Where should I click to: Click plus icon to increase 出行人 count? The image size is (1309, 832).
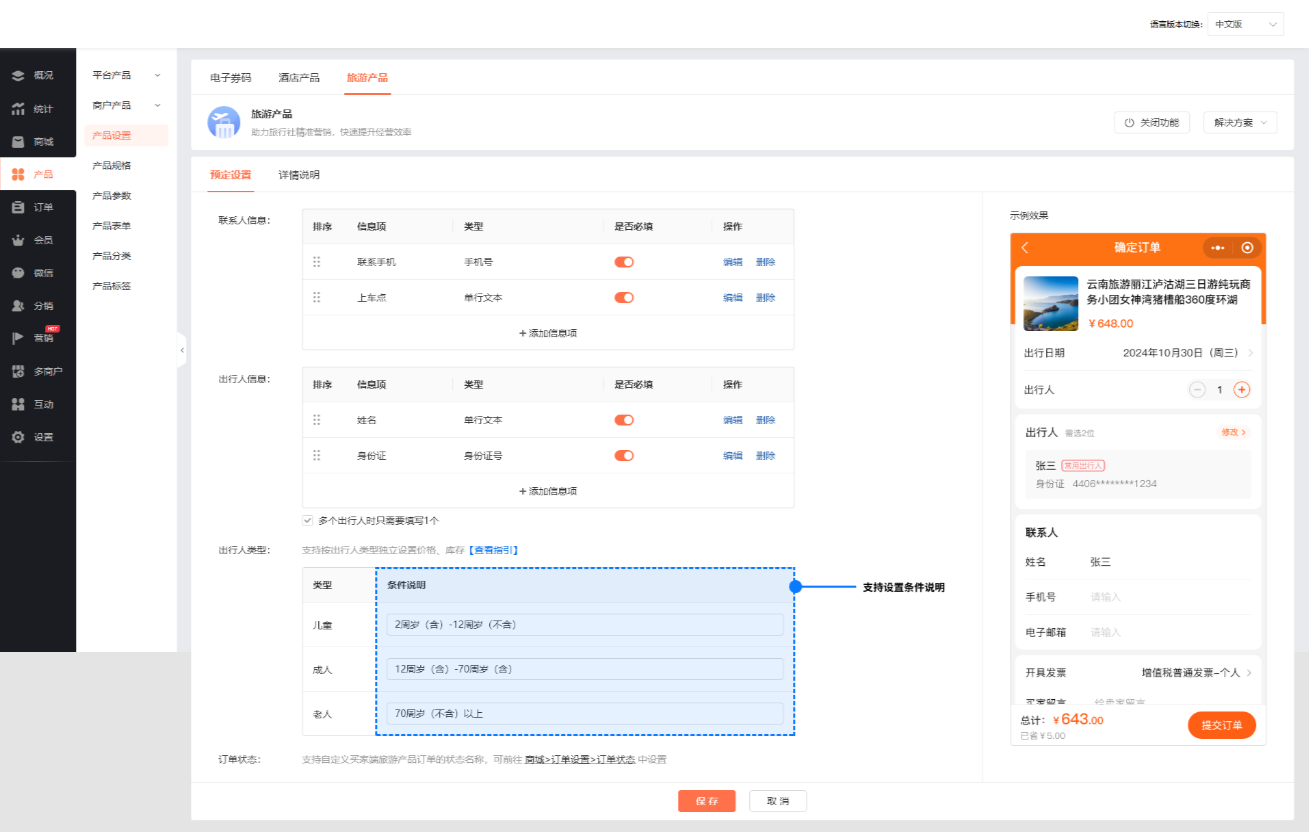pos(1241,390)
